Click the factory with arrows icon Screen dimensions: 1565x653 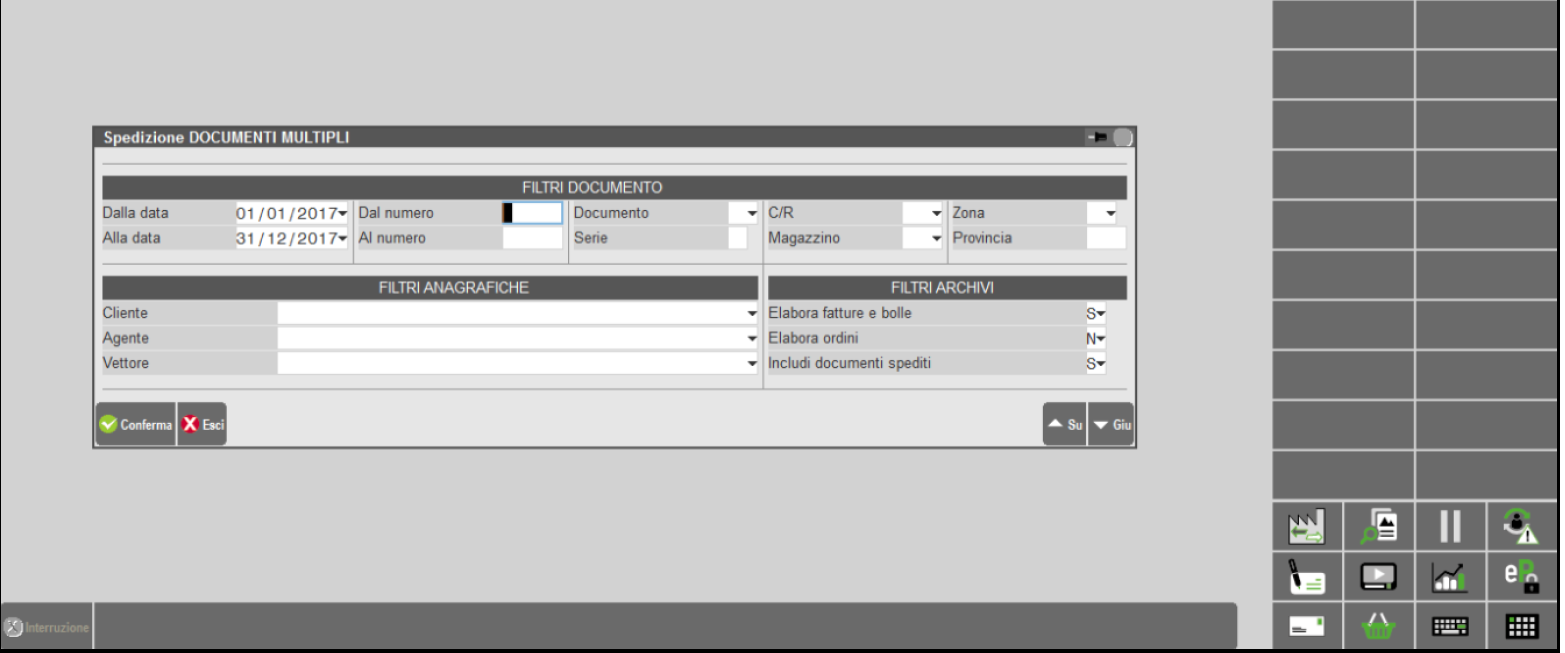point(1306,525)
